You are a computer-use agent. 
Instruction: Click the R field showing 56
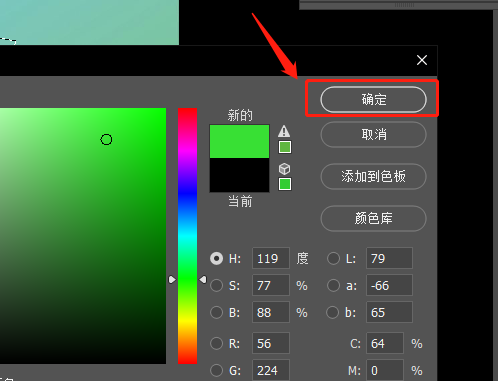(x=271, y=343)
